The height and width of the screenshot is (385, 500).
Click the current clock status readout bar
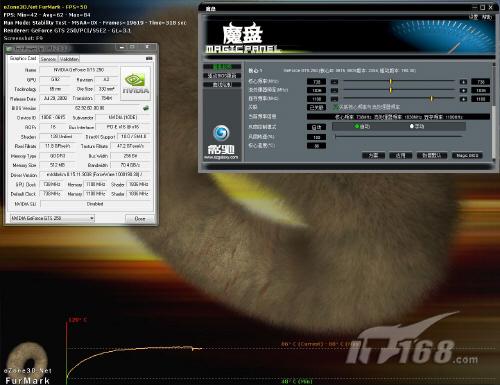(398, 117)
